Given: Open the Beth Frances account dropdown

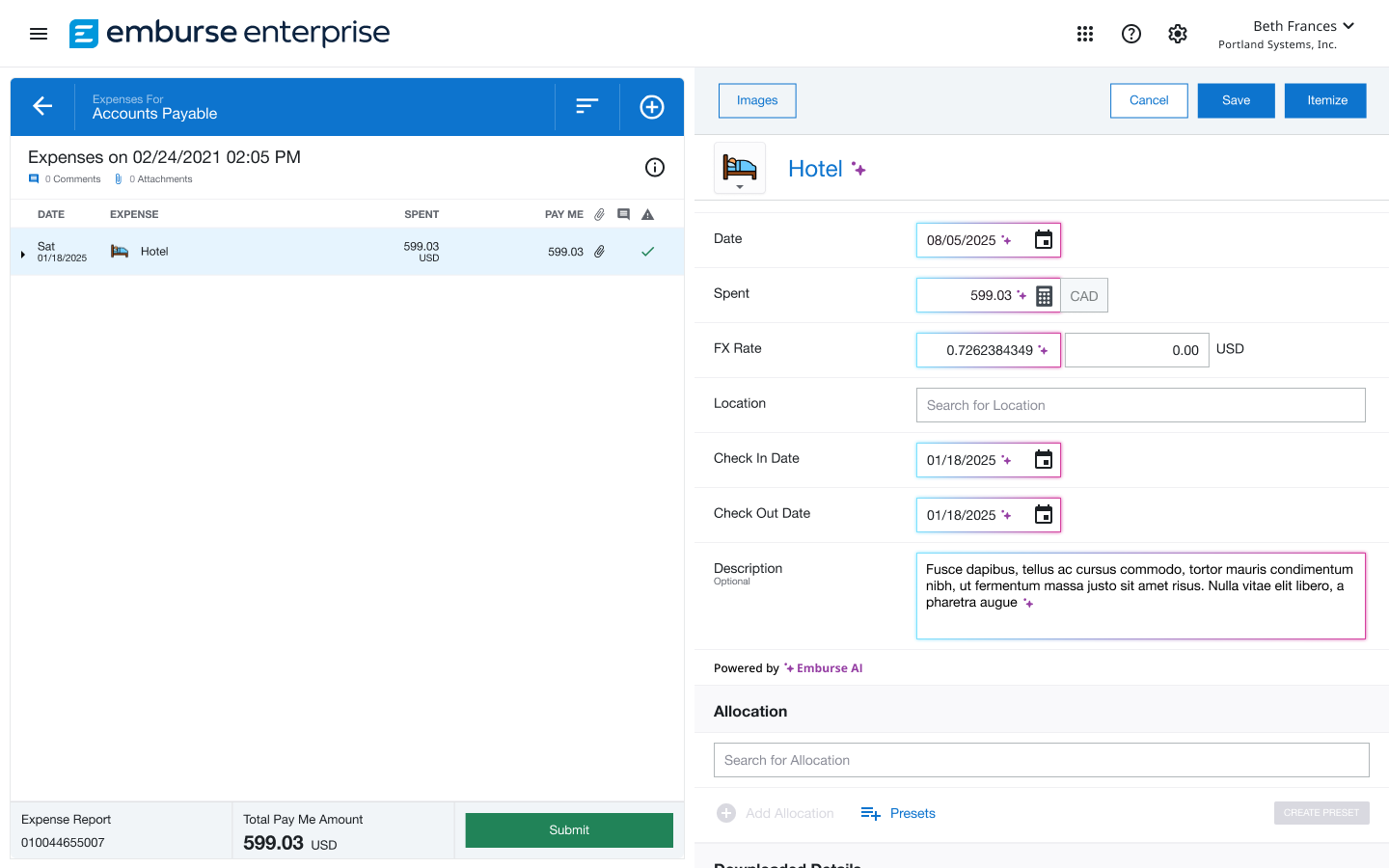Looking at the screenshot, I should pos(1304,26).
